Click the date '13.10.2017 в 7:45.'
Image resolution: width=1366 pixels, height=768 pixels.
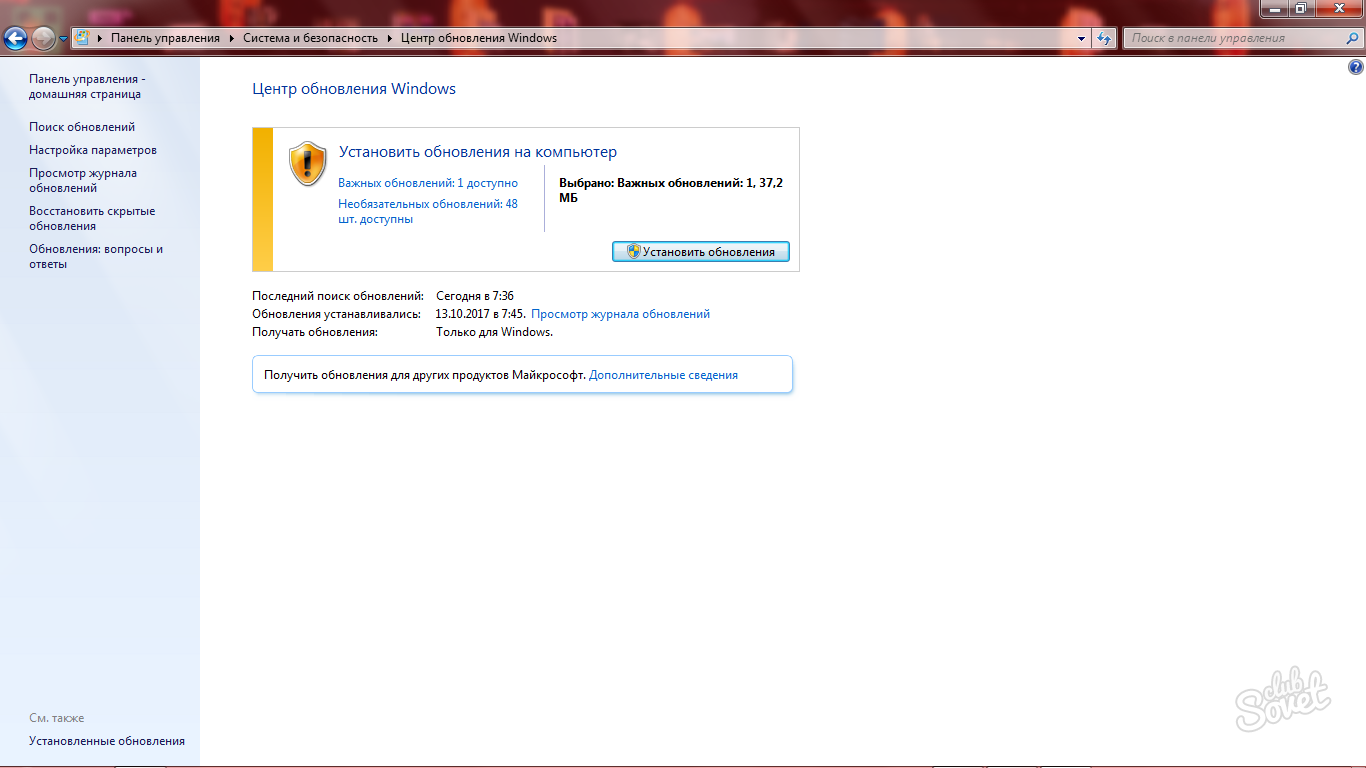pos(481,313)
